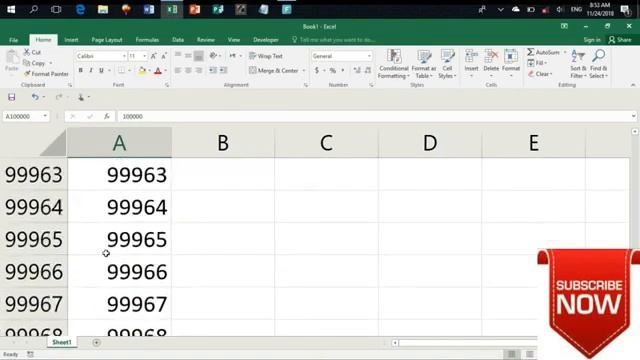
Task: Open the Calibri font name dropdown
Action: 124,56
